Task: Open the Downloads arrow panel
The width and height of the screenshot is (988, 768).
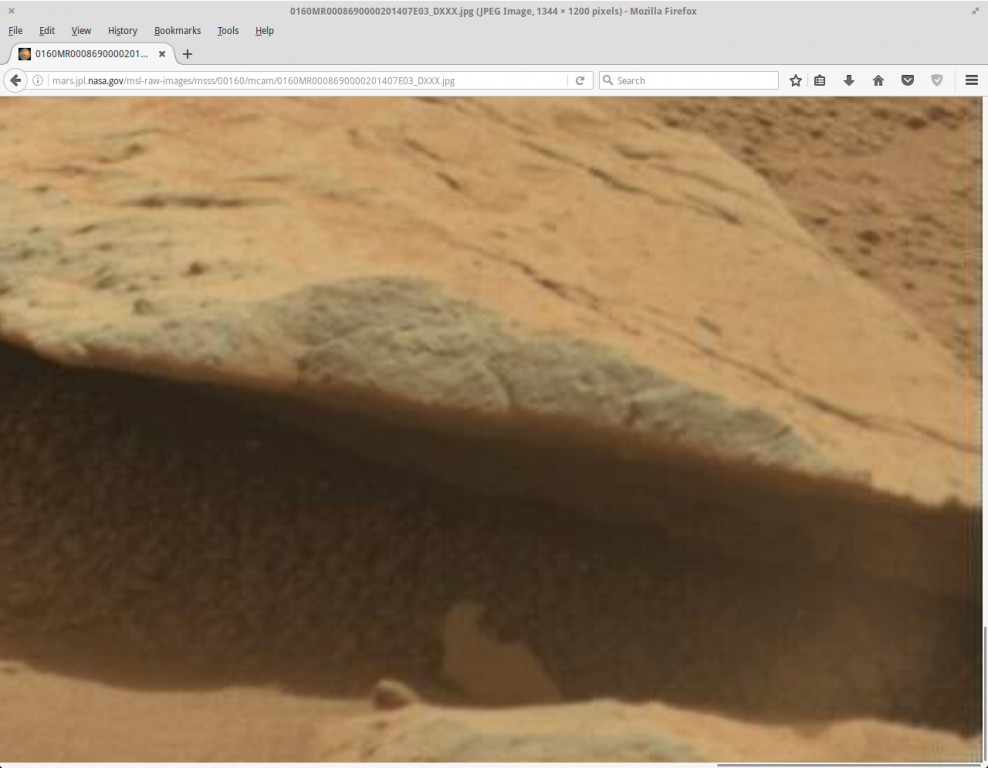Action: pos(849,80)
